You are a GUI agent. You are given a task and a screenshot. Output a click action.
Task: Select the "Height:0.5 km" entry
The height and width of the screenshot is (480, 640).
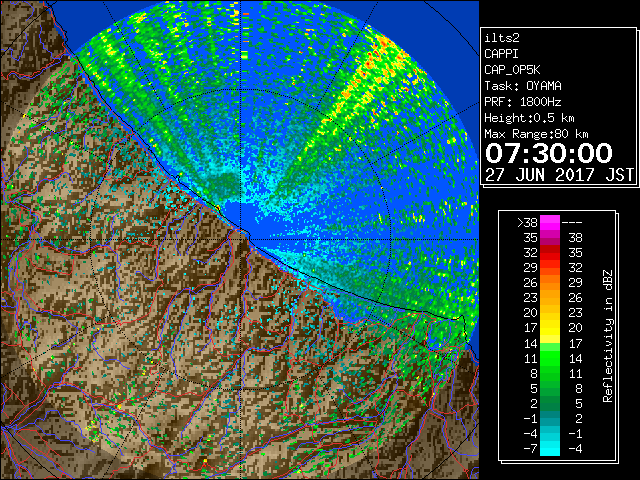tap(529, 118)
